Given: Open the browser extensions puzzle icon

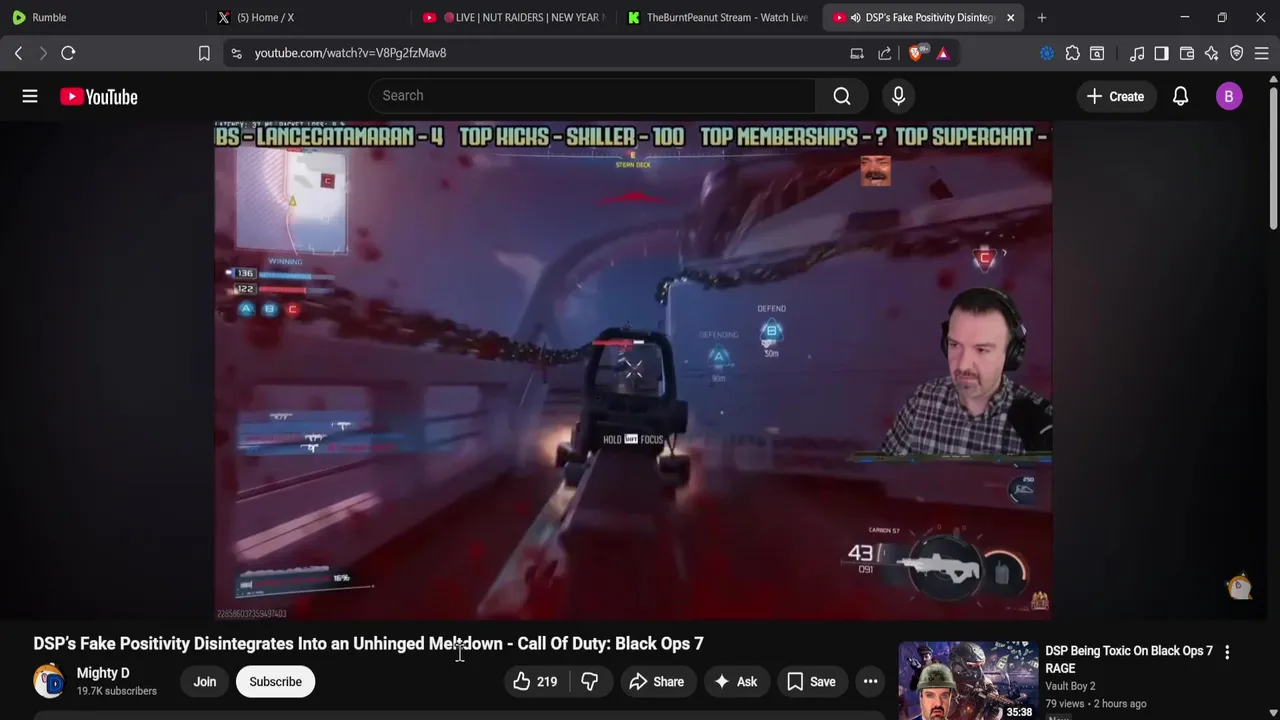Looking at the screenshot, I should click(1073, 53).
